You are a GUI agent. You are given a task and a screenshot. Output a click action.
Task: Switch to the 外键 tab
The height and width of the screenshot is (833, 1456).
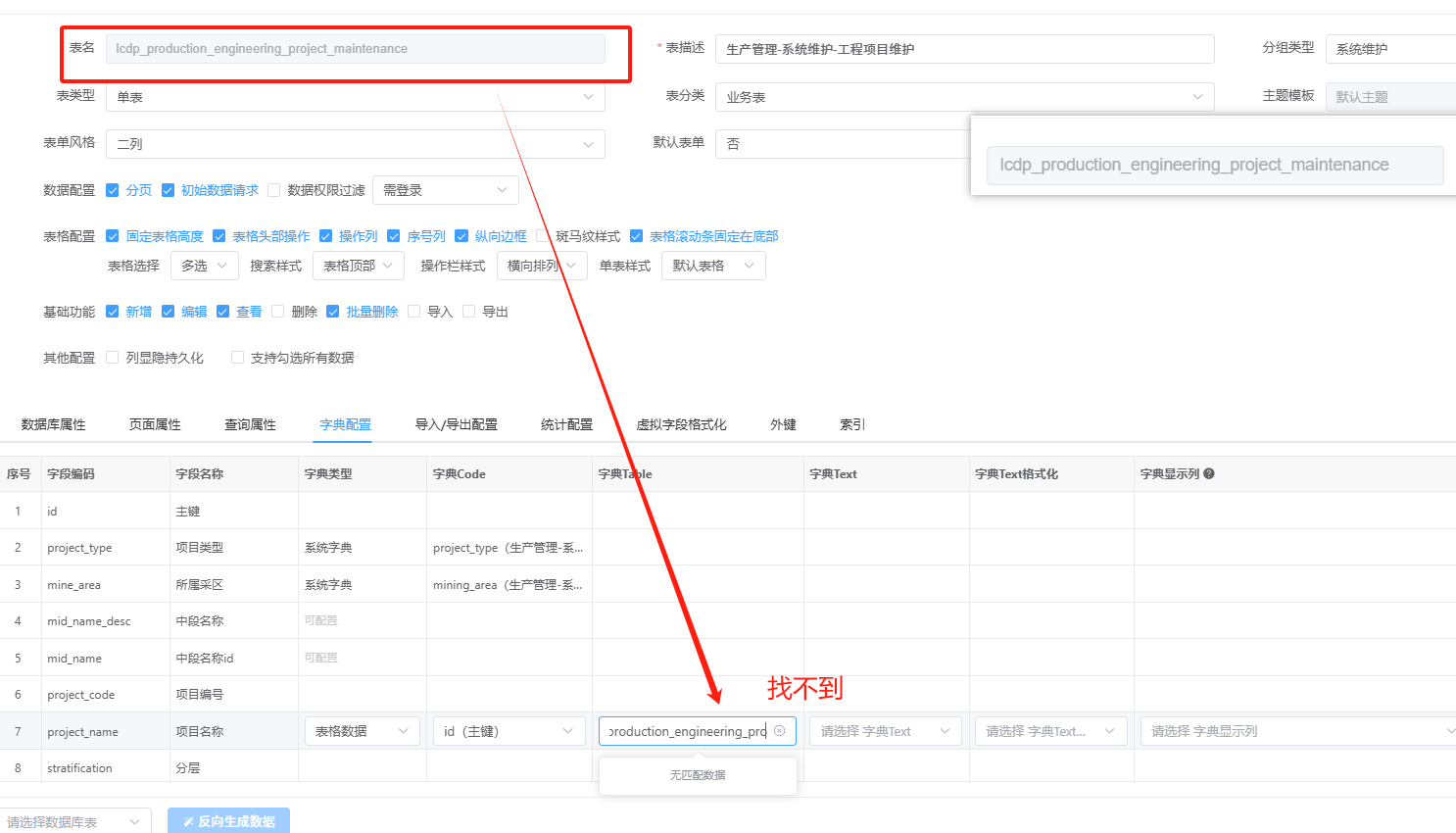783,424
